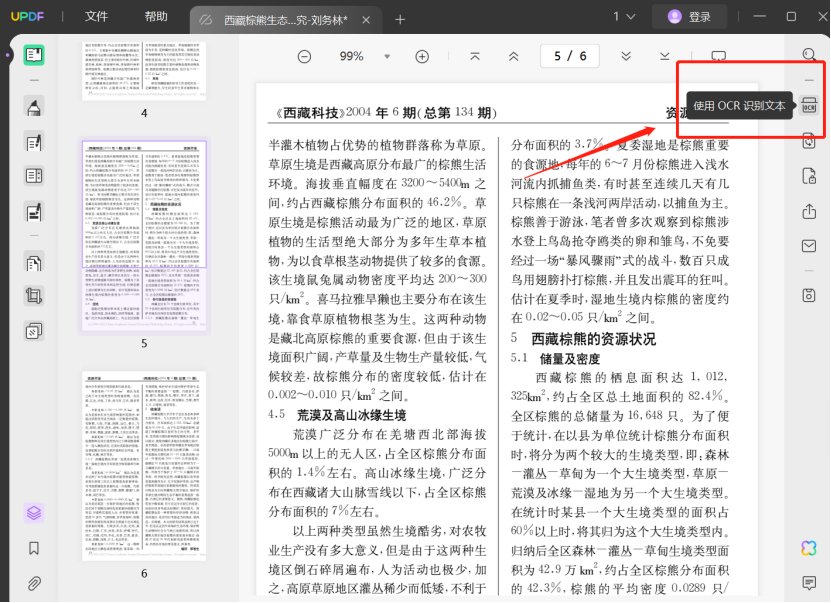Image resolution: width=831 pixels, height=603 pixels.
Task: Expand the window count dropdown
Action: tap(624, 17)
